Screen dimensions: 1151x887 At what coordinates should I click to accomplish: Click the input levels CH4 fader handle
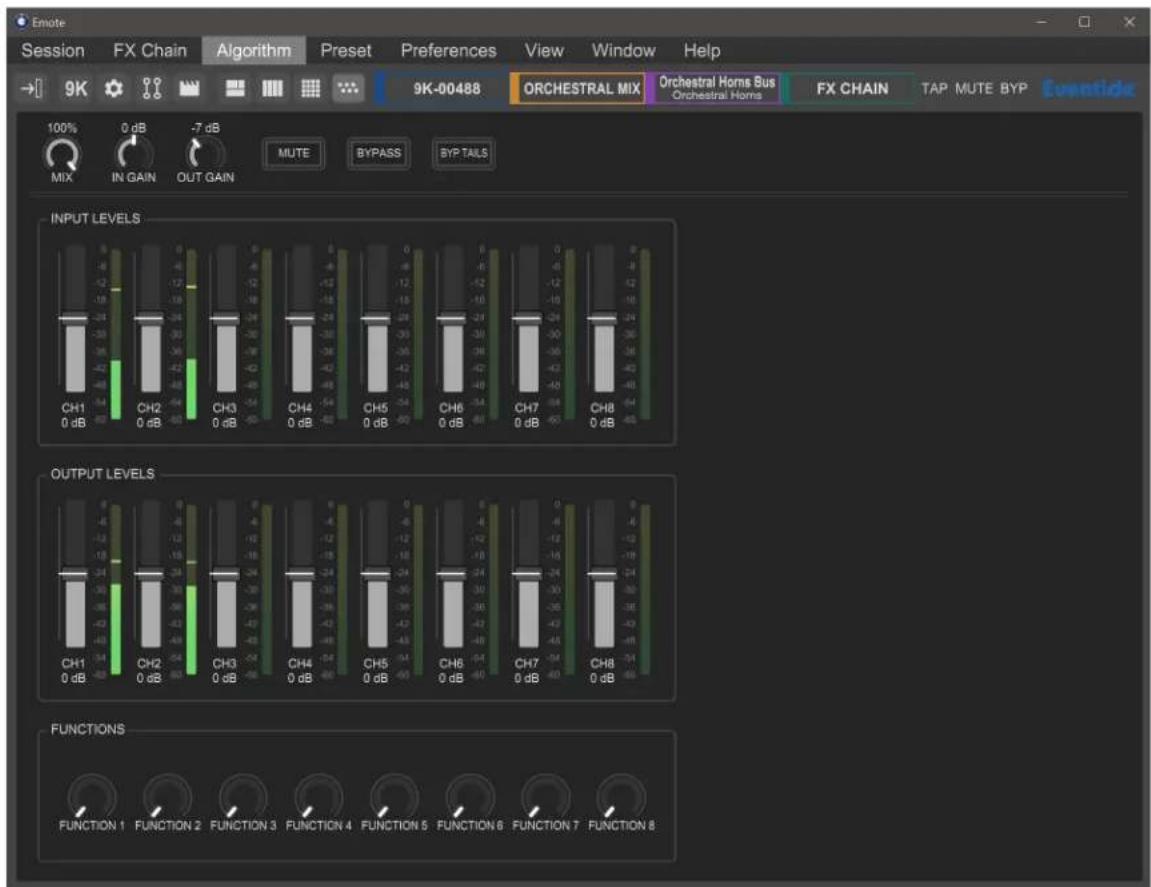coord(300,319)
